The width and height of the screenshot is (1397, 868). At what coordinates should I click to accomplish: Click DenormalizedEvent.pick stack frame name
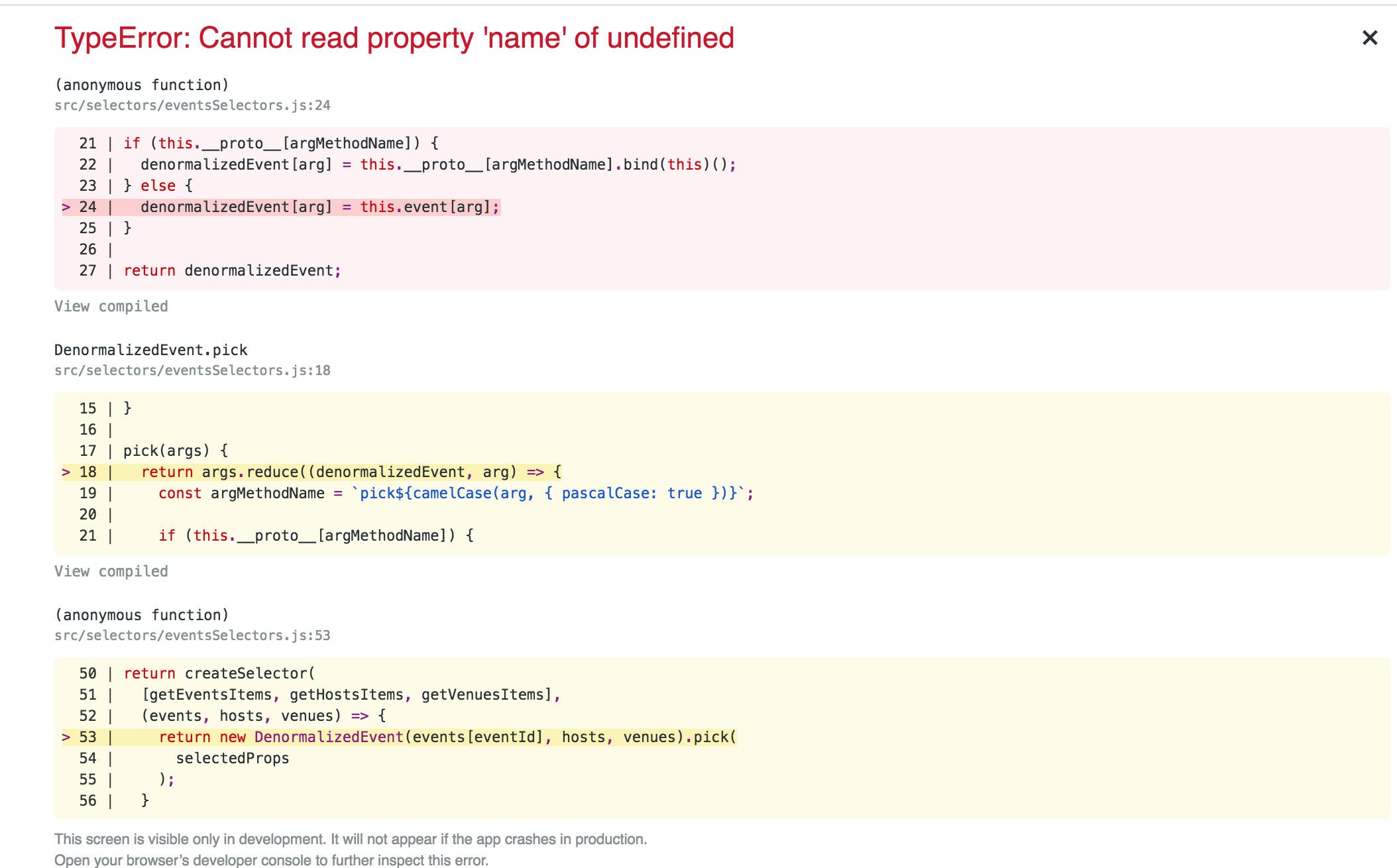150,350
